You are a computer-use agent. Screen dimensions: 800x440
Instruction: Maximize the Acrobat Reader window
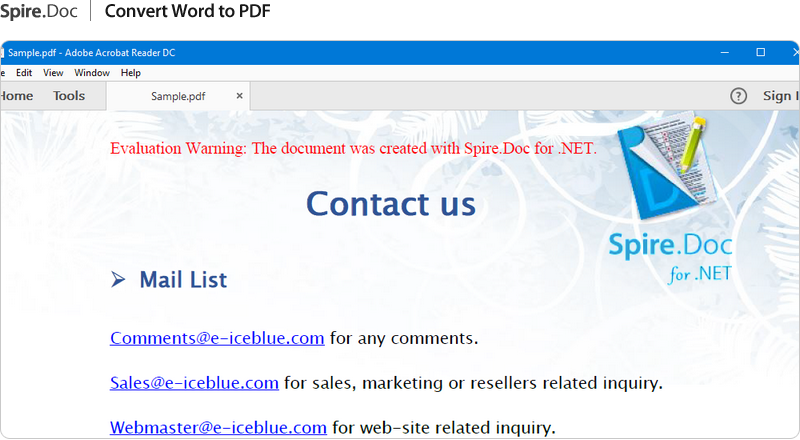tap(760, 52)
